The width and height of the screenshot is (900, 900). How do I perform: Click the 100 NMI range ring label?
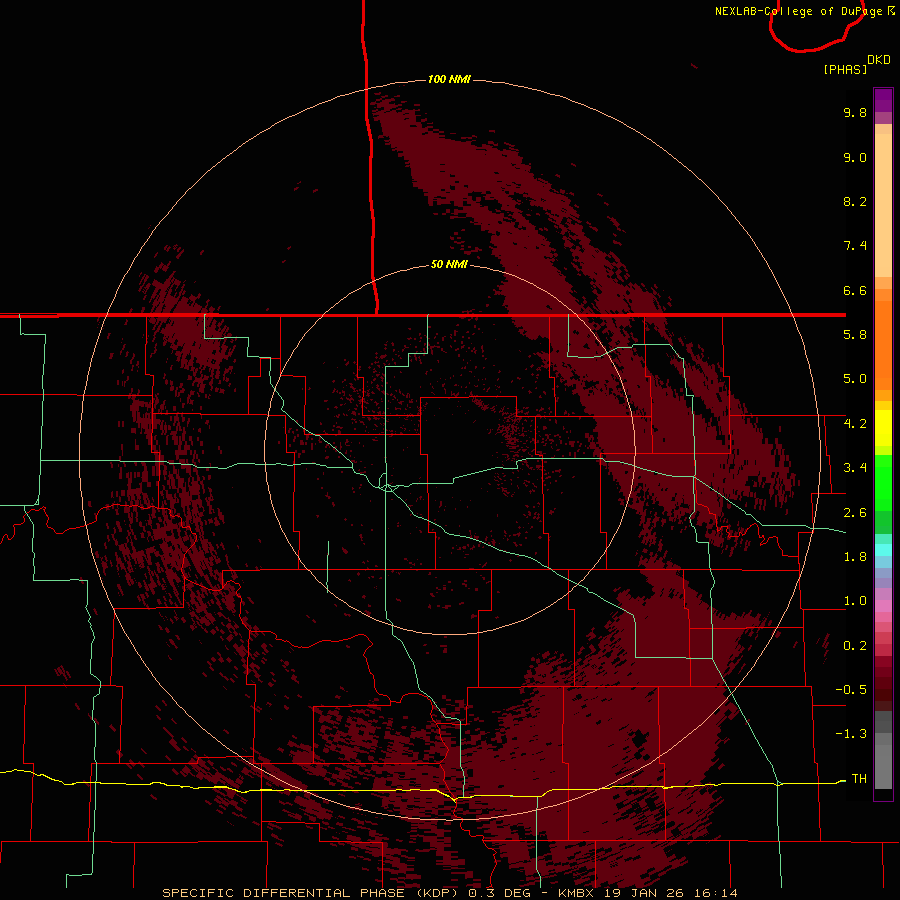point(449,79)
